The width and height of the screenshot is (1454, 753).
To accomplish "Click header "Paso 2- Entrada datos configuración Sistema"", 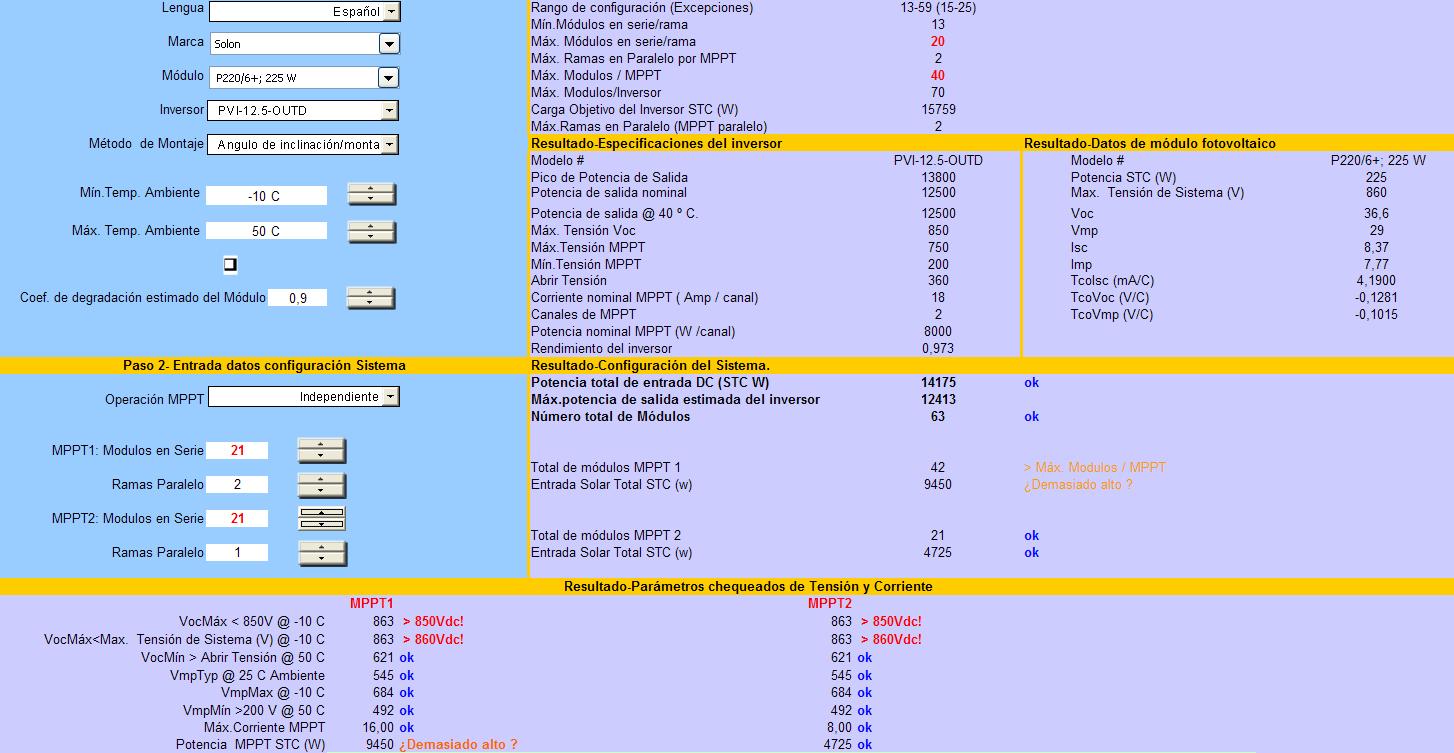I will pos(264,366).
